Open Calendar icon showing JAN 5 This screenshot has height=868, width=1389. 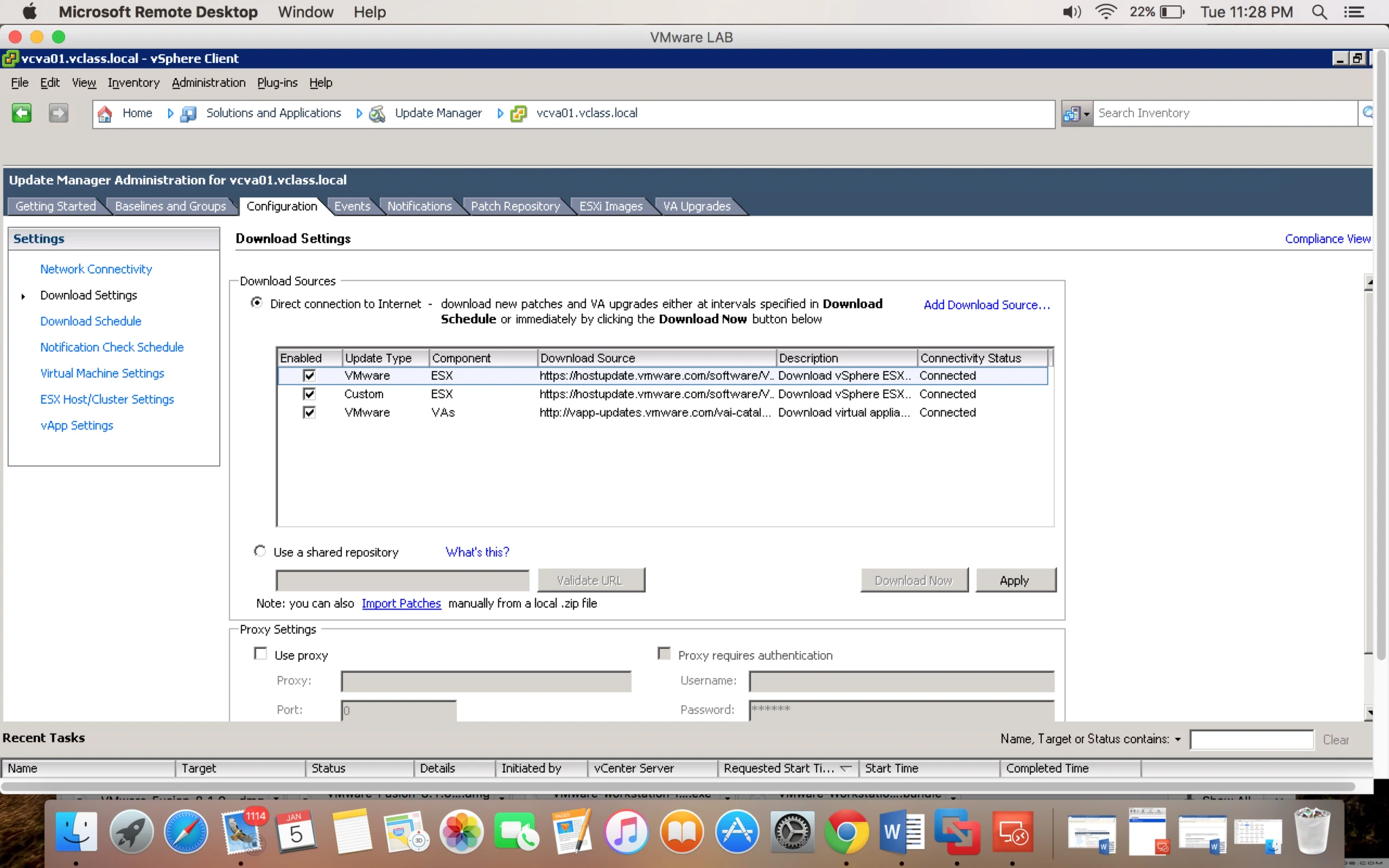click(x=296, y=831)
